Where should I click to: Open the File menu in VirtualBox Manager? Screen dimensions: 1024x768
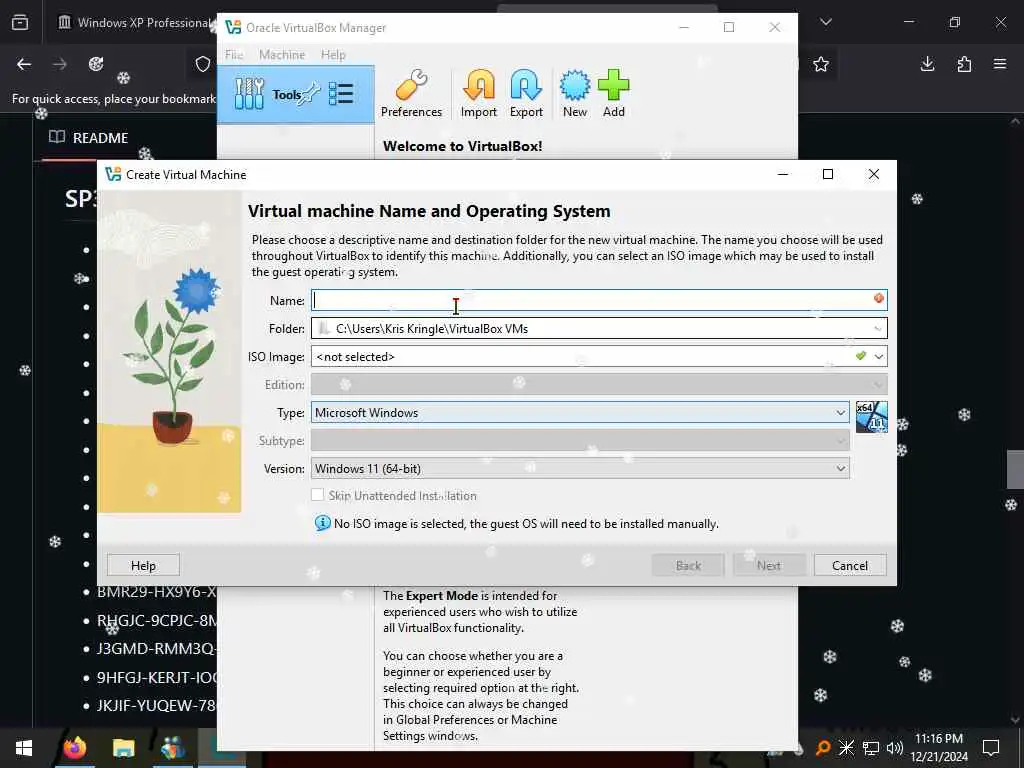pos(234,55)
